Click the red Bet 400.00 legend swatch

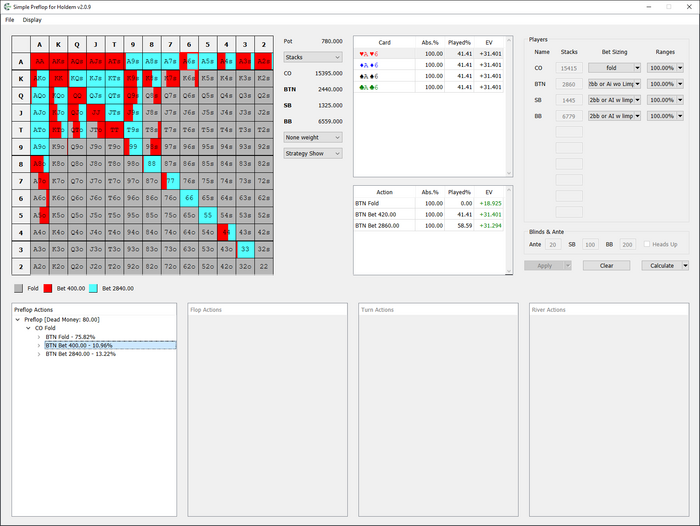point(48,288)
